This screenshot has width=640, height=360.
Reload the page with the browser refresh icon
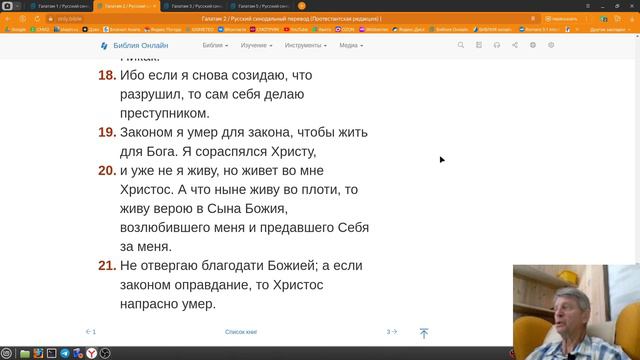[37, 19]
